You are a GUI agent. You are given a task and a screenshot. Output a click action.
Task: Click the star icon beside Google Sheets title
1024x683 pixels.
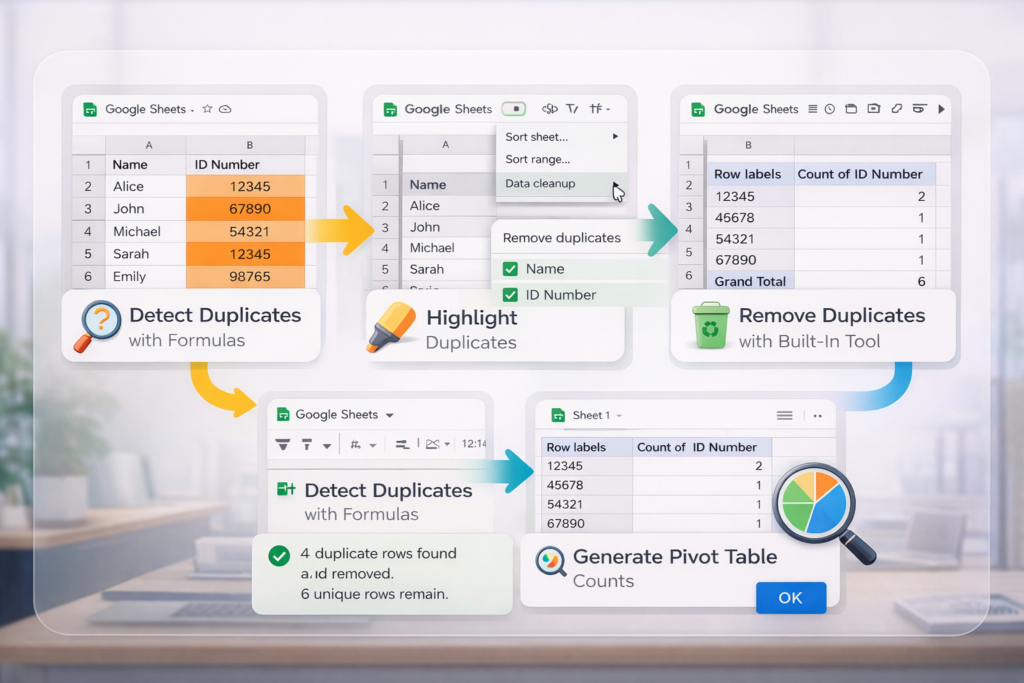click(x=207, y=109)
